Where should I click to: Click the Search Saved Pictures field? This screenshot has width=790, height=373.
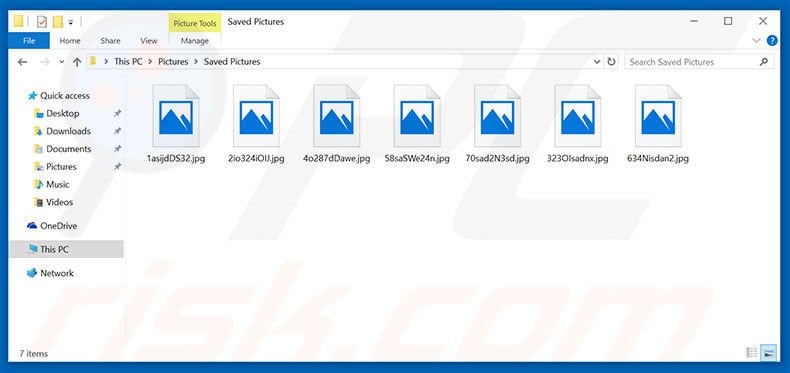pyautogui.click(x=699, y=61)
